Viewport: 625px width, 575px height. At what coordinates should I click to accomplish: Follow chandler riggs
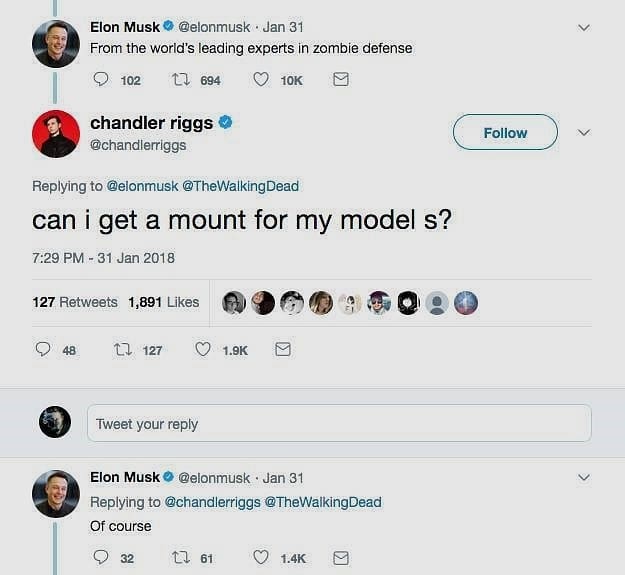click(505, 133)
